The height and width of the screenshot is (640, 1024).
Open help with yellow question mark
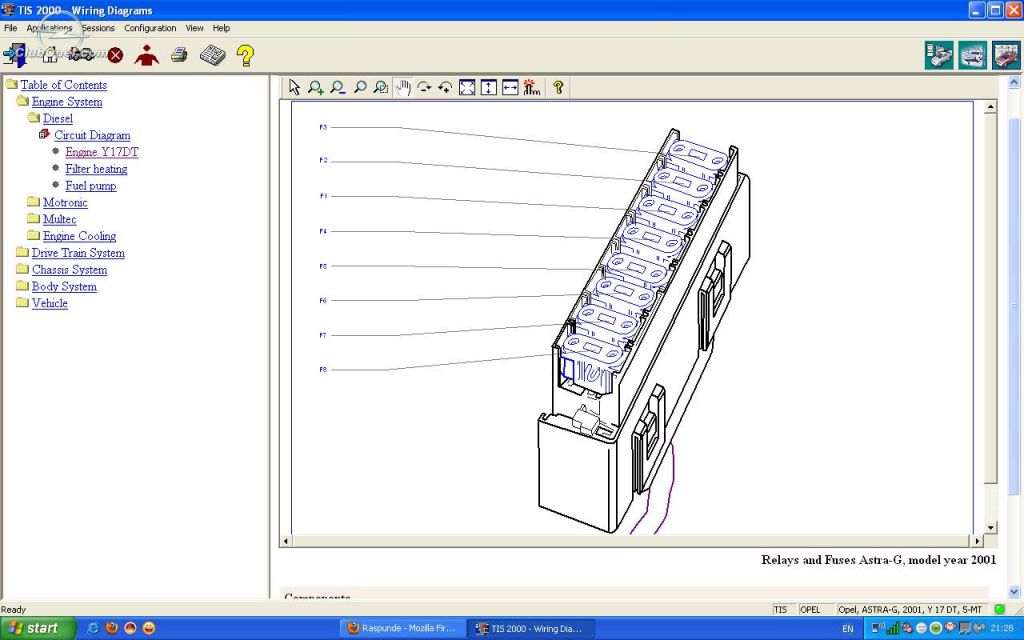point(245,56)
